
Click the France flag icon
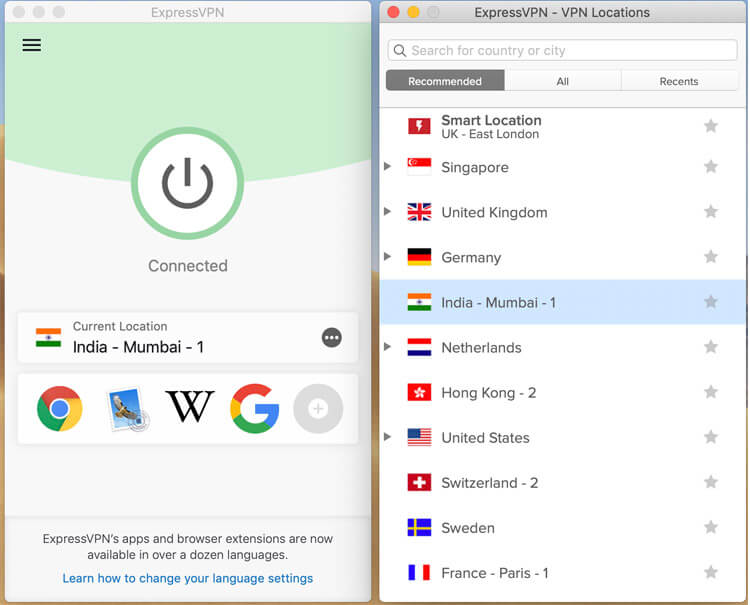419,572
